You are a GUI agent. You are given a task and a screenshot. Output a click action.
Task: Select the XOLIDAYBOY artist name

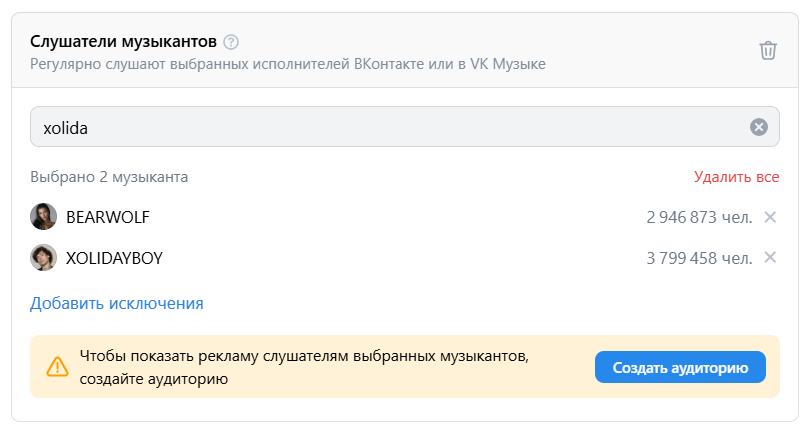click(114, 258)
